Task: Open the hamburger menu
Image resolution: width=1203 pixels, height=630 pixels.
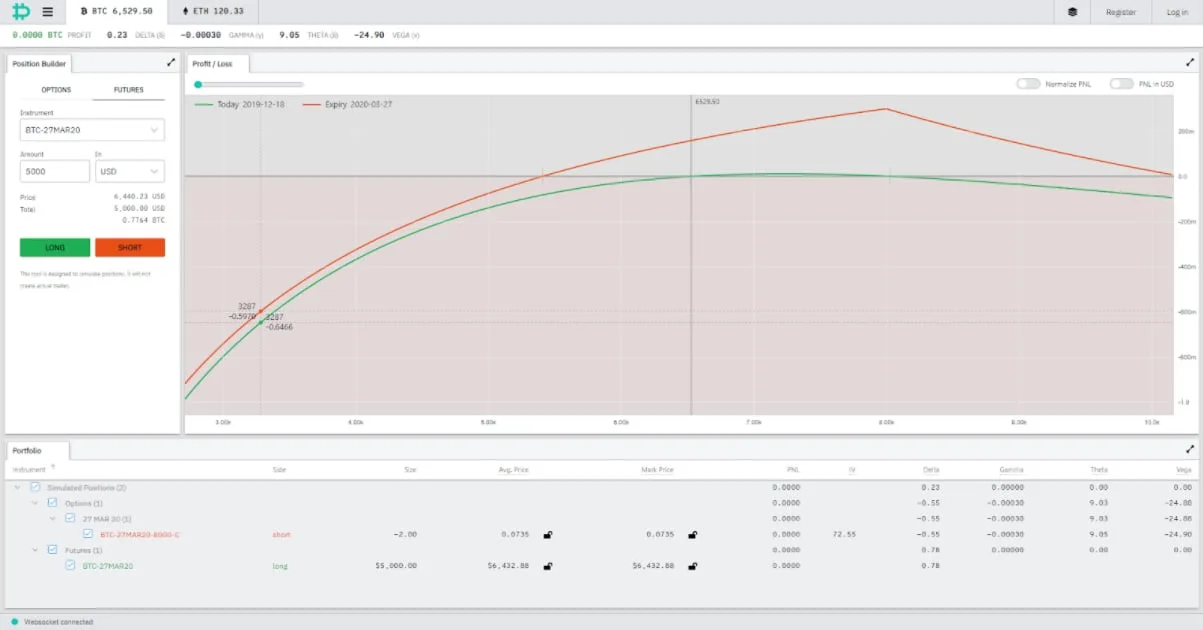Action: 48,12
